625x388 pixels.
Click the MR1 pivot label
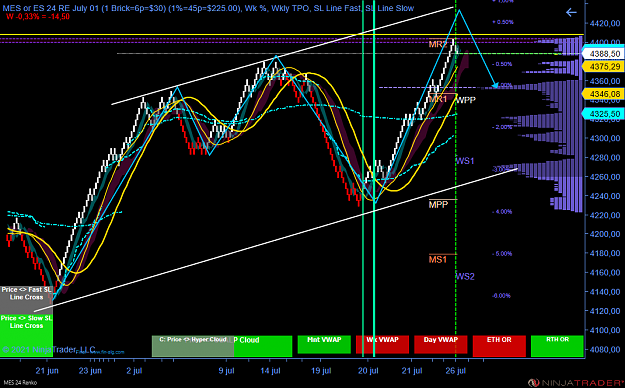coord(438,99)
